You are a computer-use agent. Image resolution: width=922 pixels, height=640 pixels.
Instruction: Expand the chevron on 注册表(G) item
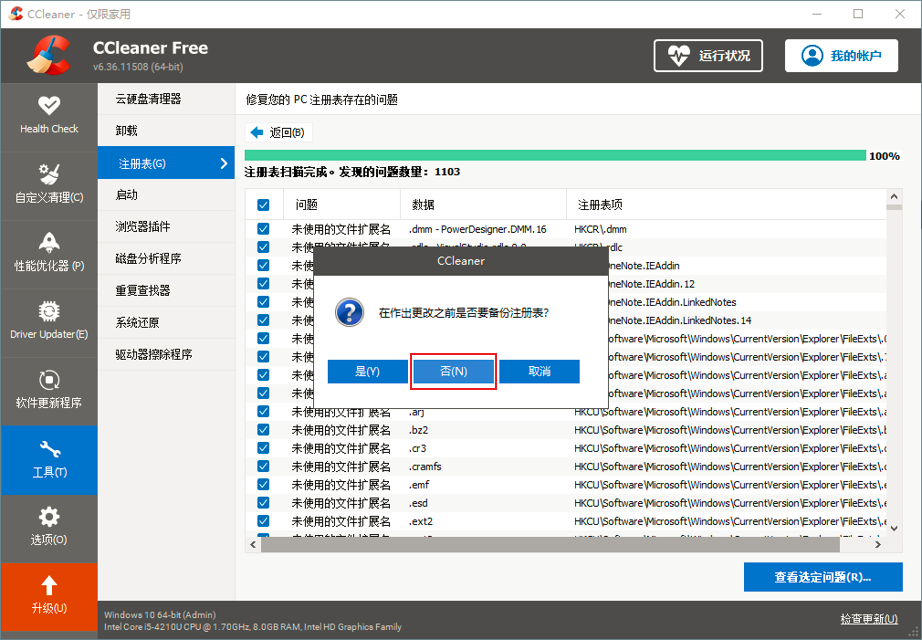click(x=223, y=163)
